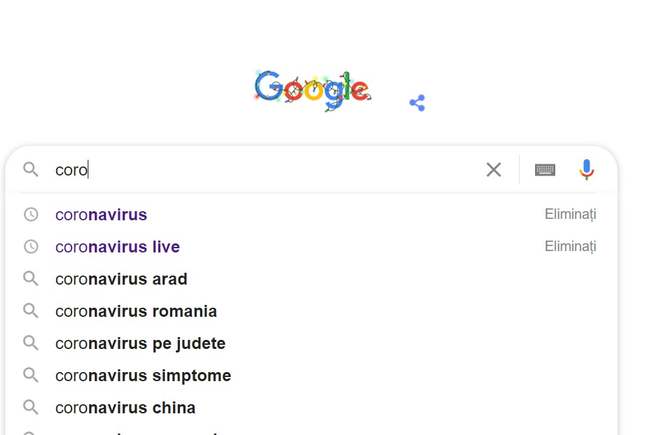The image size is (650, 435).
Task: Open the on-screen keyboard input tool
Action: pos(545,170)
